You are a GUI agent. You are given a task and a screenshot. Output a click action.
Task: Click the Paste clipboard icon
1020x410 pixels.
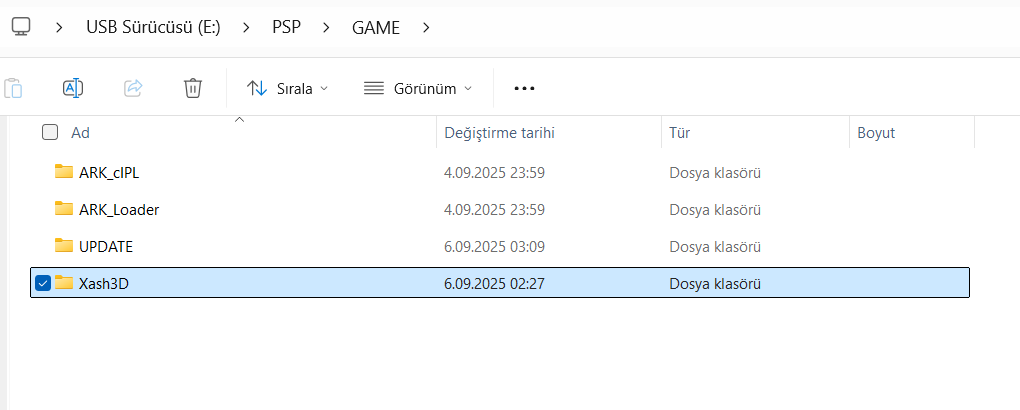[13, 88]
